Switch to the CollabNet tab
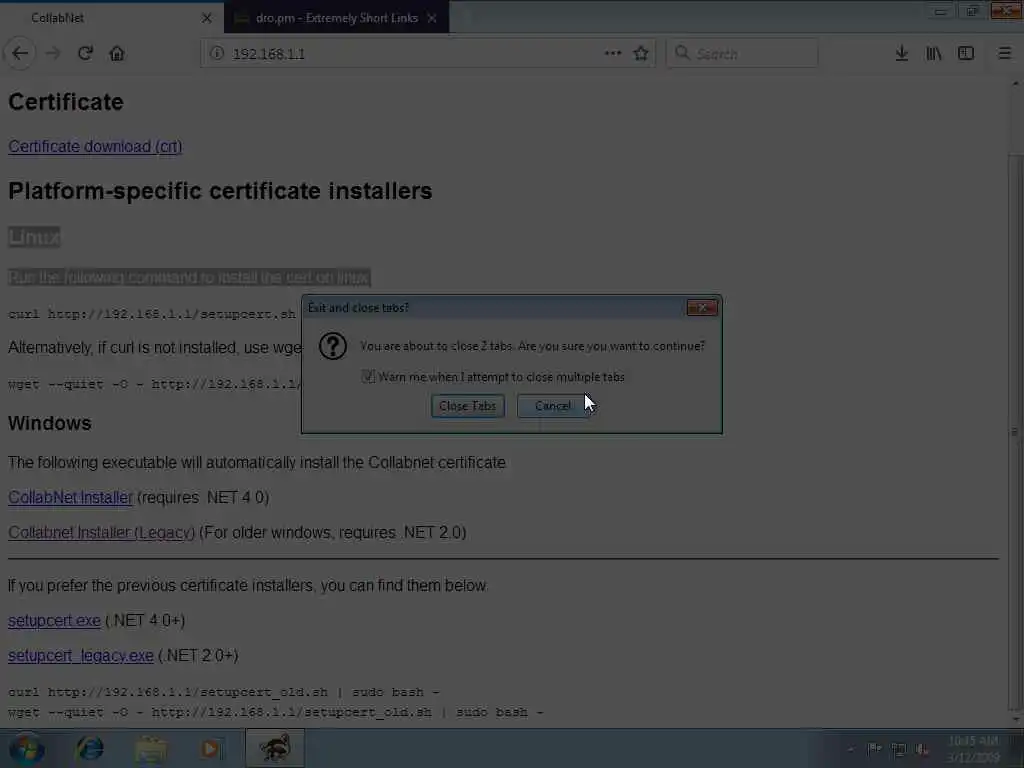The height and width of the screenshot is (768, 1024). (111, 18)
